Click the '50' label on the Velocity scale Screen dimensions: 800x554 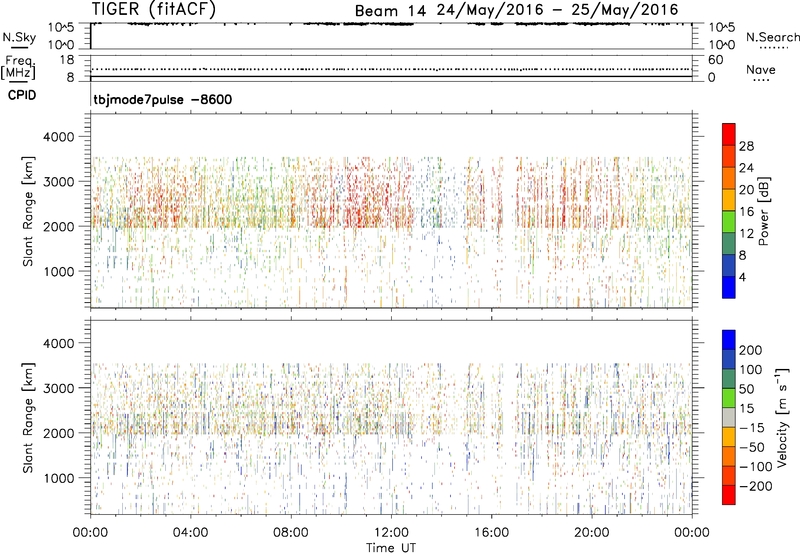pyautogui.click(x=746, y=389)
